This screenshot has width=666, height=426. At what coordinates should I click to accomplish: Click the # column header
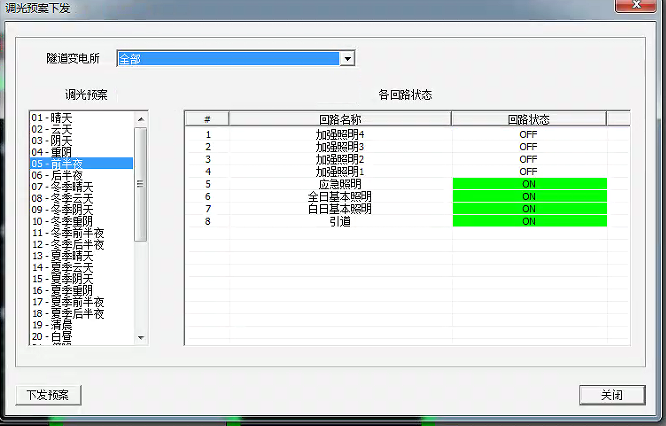207,119
